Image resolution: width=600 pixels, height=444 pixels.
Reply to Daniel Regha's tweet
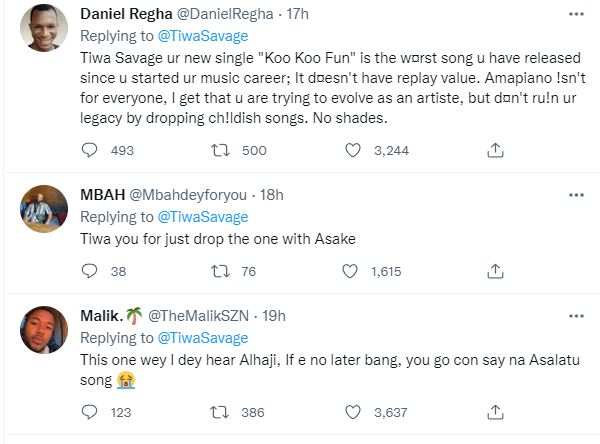click(89, 151)
